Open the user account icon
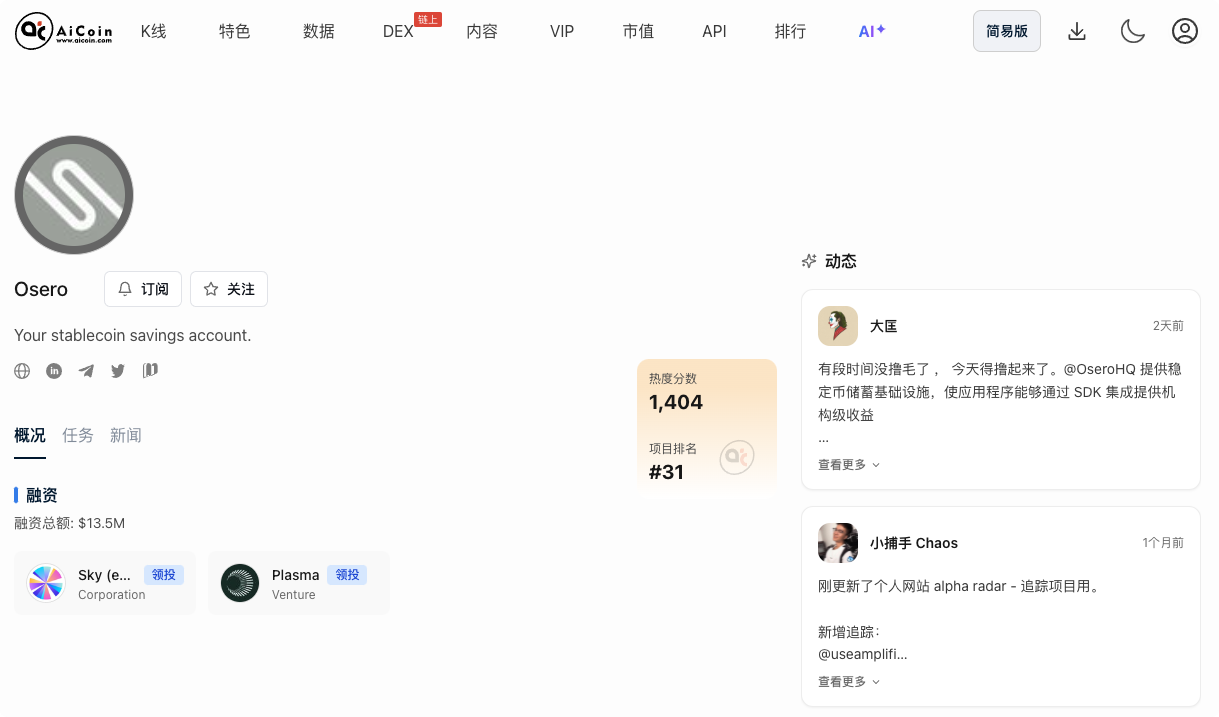 (1185, 31)
